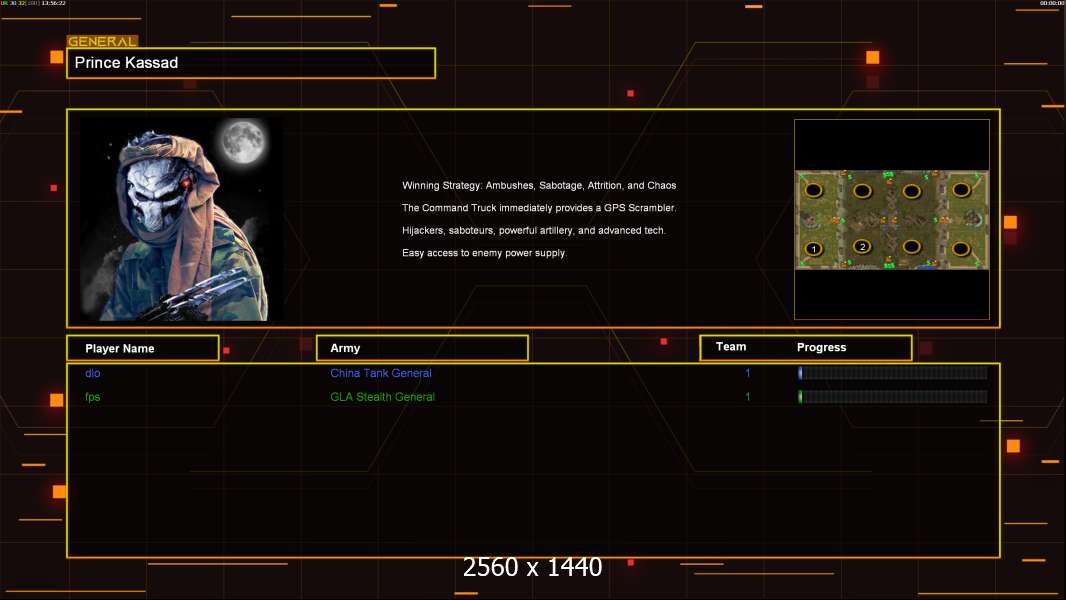Click the 00:00:00 game timer

[x=1052, y=3]
